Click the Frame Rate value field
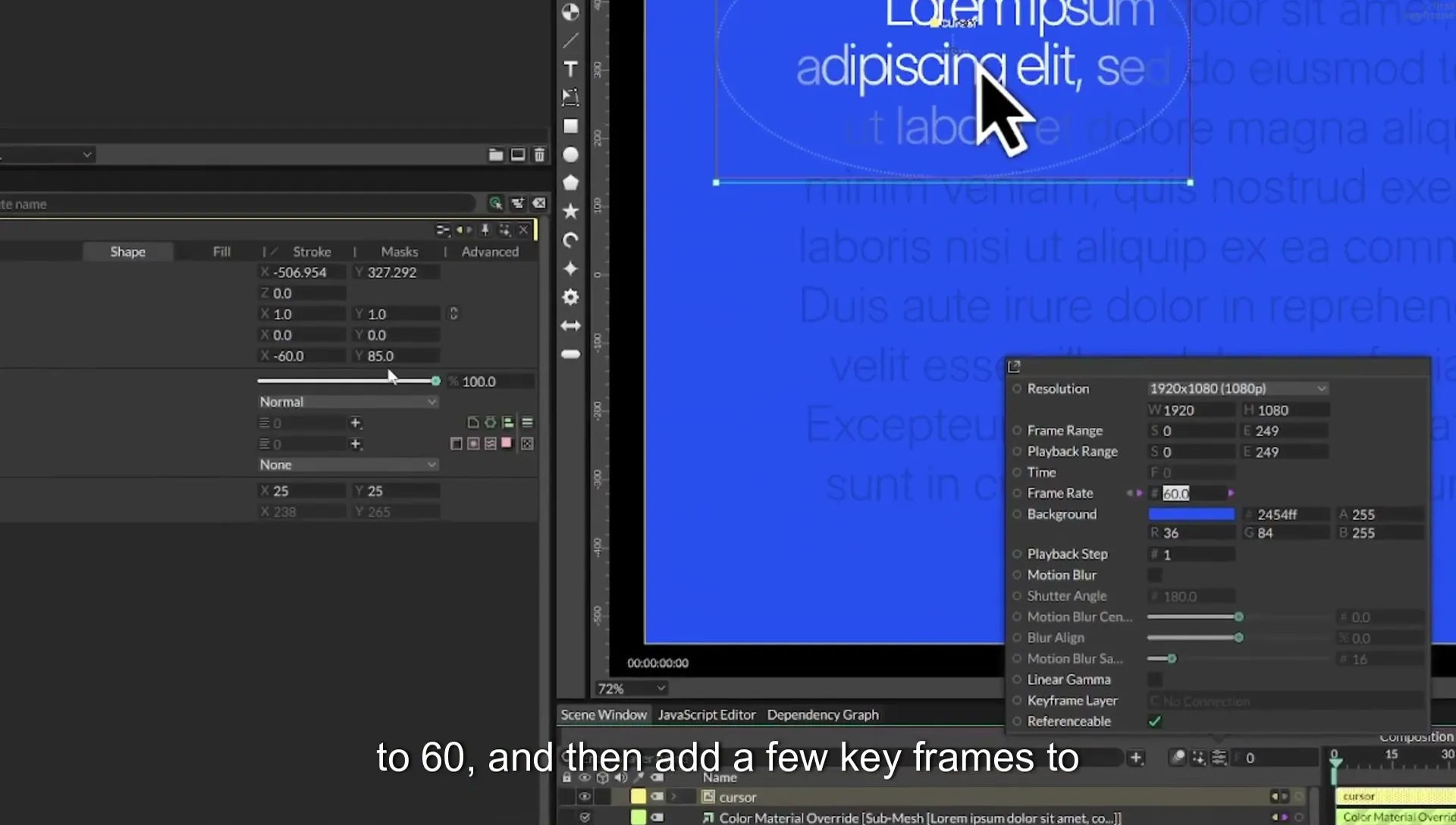The width and height of the screenshot is (1456, 825). pos(1193,494)
